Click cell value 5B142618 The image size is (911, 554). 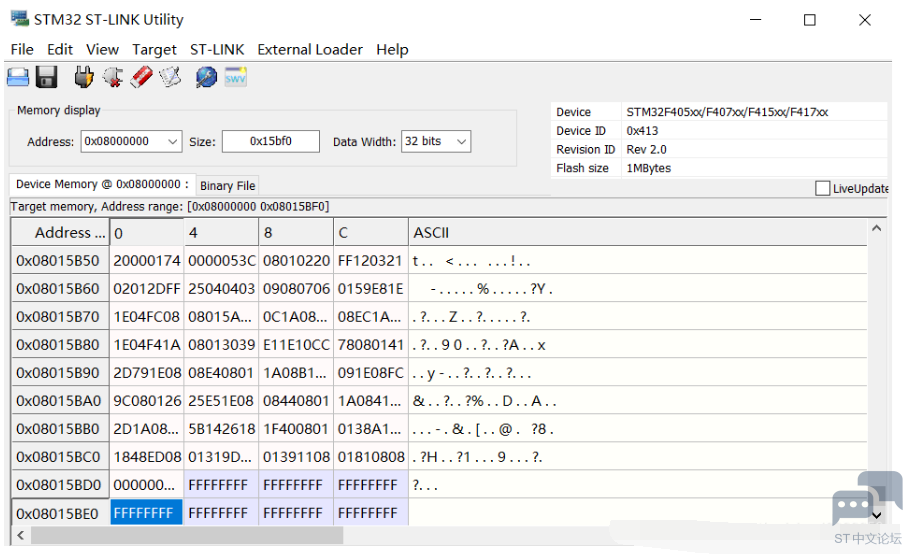click(x=221, y=429)
